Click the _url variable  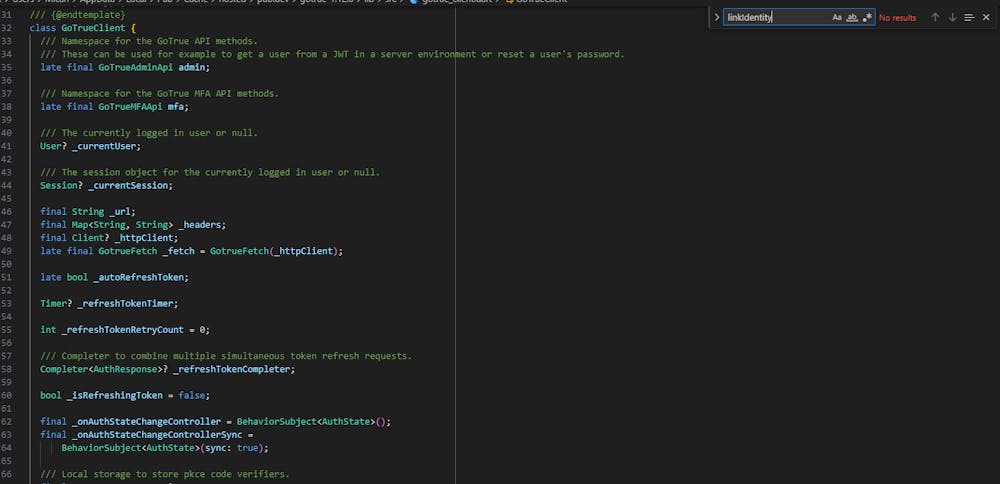(x=122, y=212)
